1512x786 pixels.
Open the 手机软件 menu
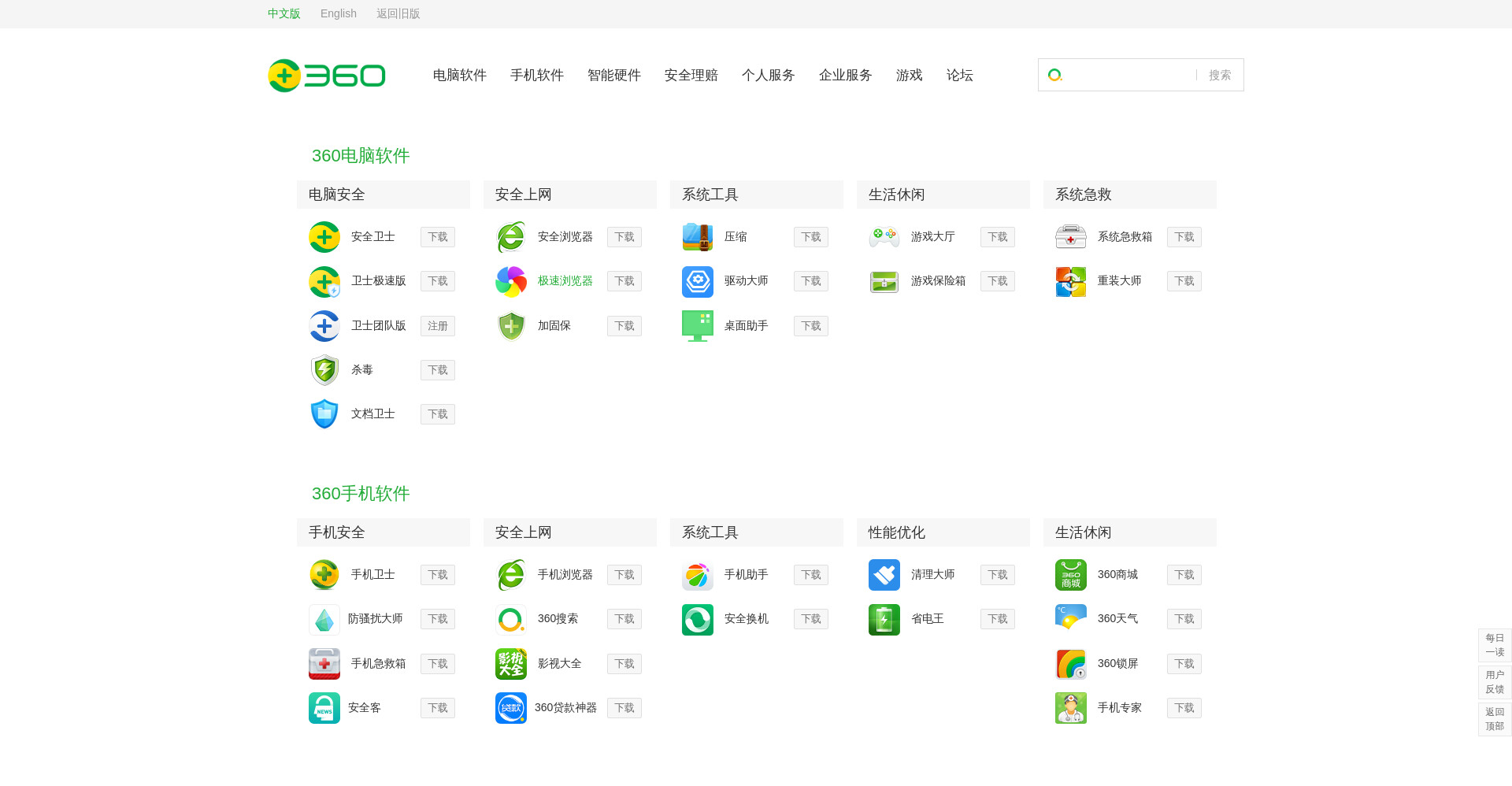click(537, 75)
